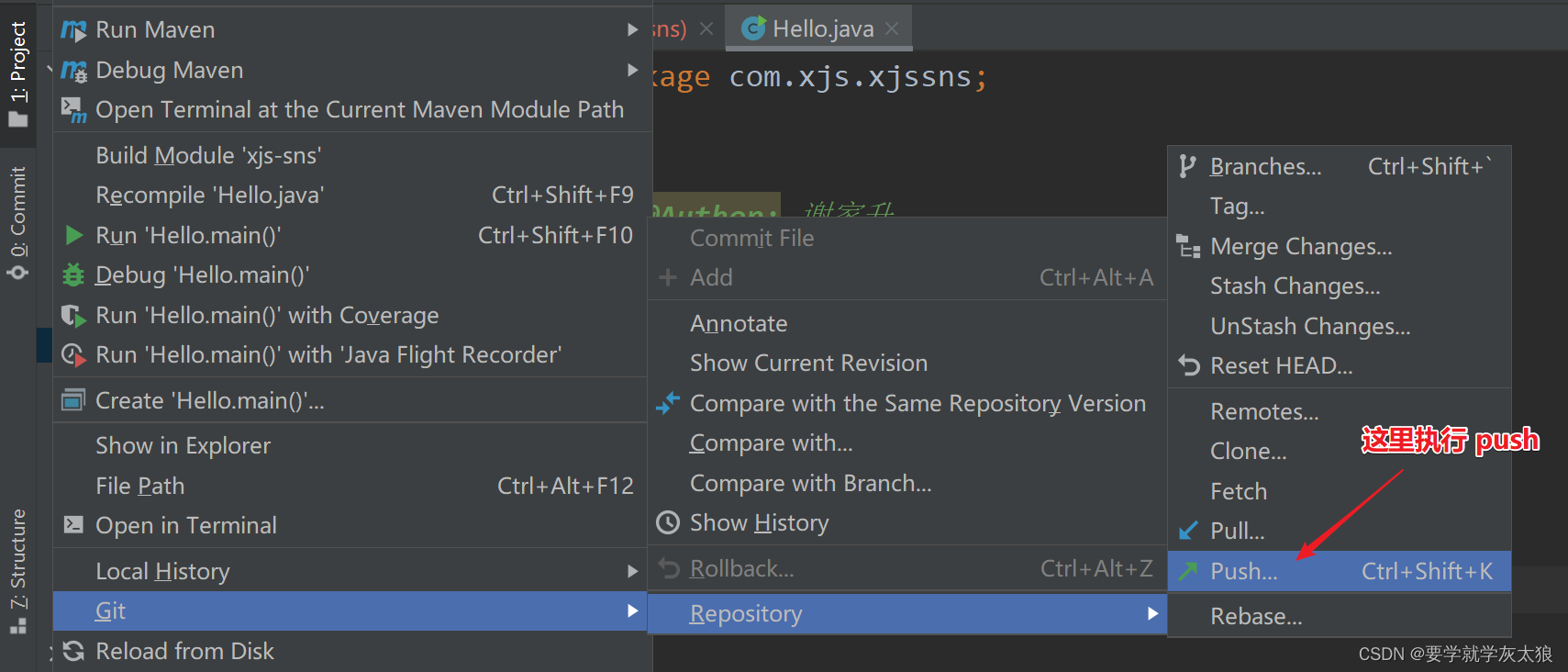
Task: Click the coverage shield icon
Action: tap(73, 315)
